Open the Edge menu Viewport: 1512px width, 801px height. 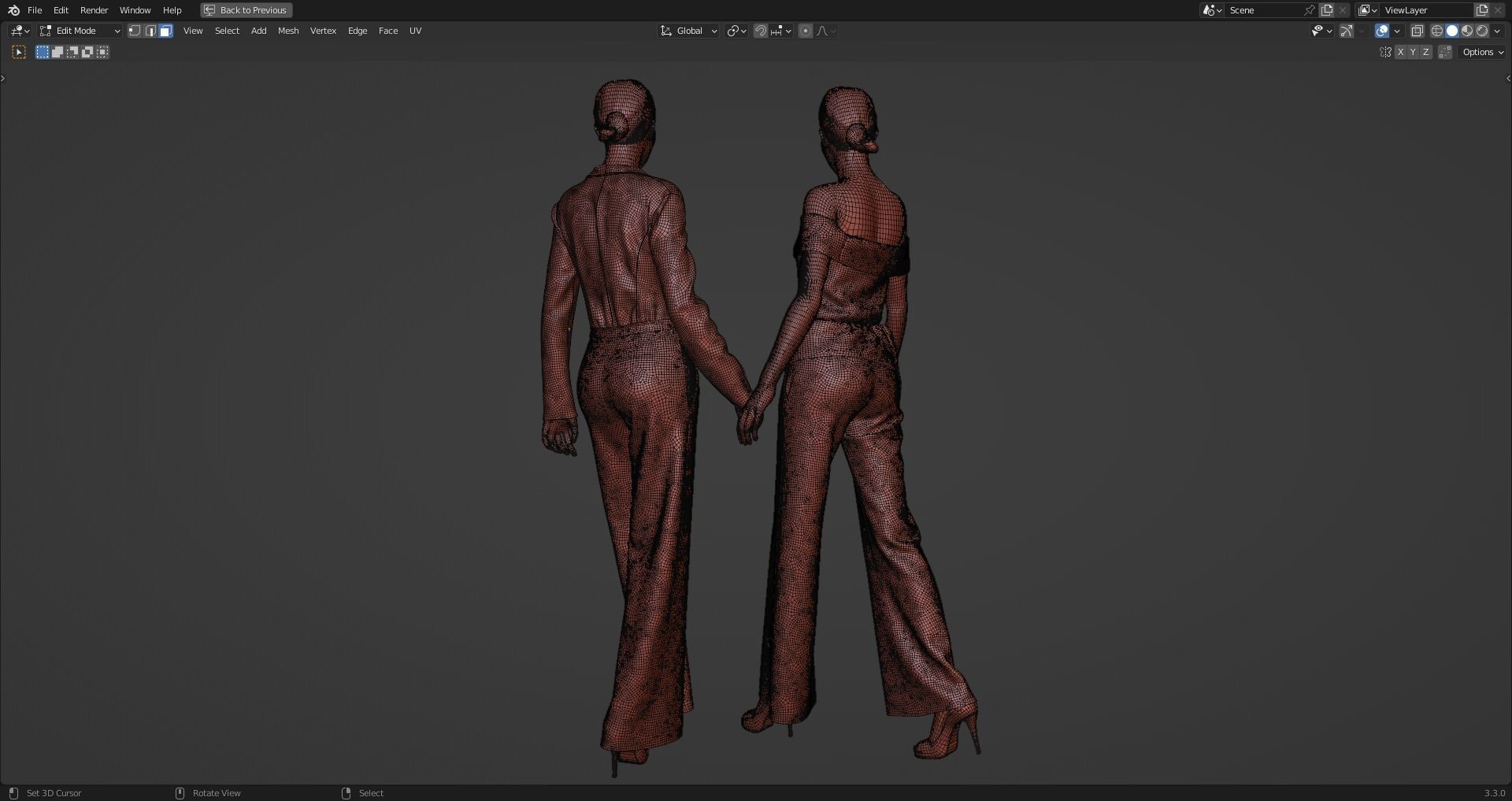[358, 31]
